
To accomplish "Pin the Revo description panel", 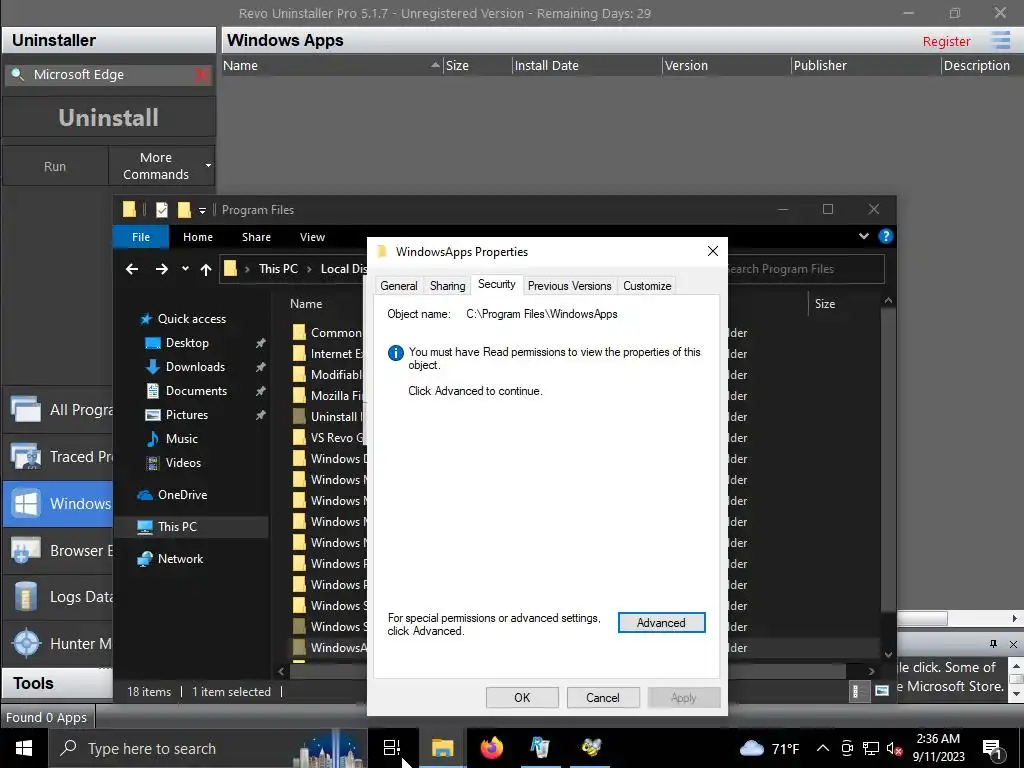I will (993, 644).
